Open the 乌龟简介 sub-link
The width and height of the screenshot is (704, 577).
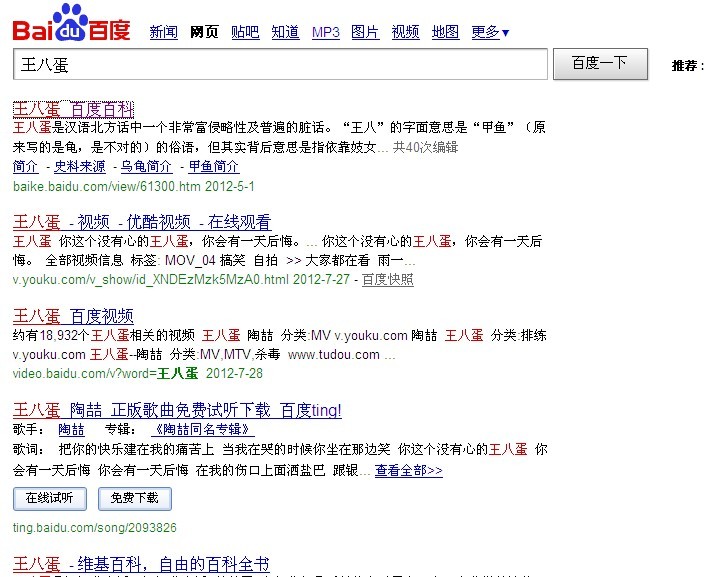pyautogui.click(x=146, y=167)
